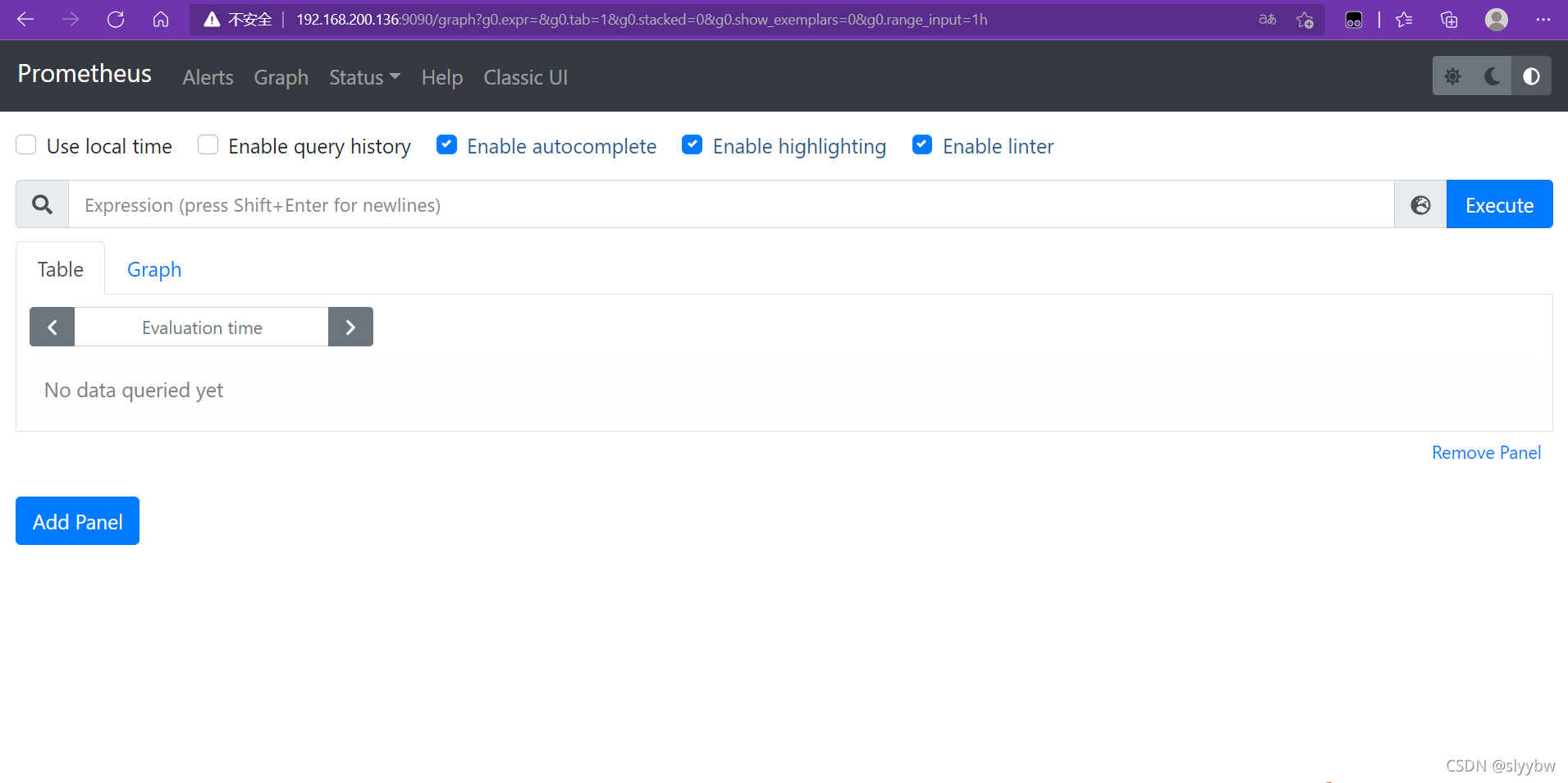Step evaluation time backward
The width and height of the screenshot is (1568, 783).
53,327
